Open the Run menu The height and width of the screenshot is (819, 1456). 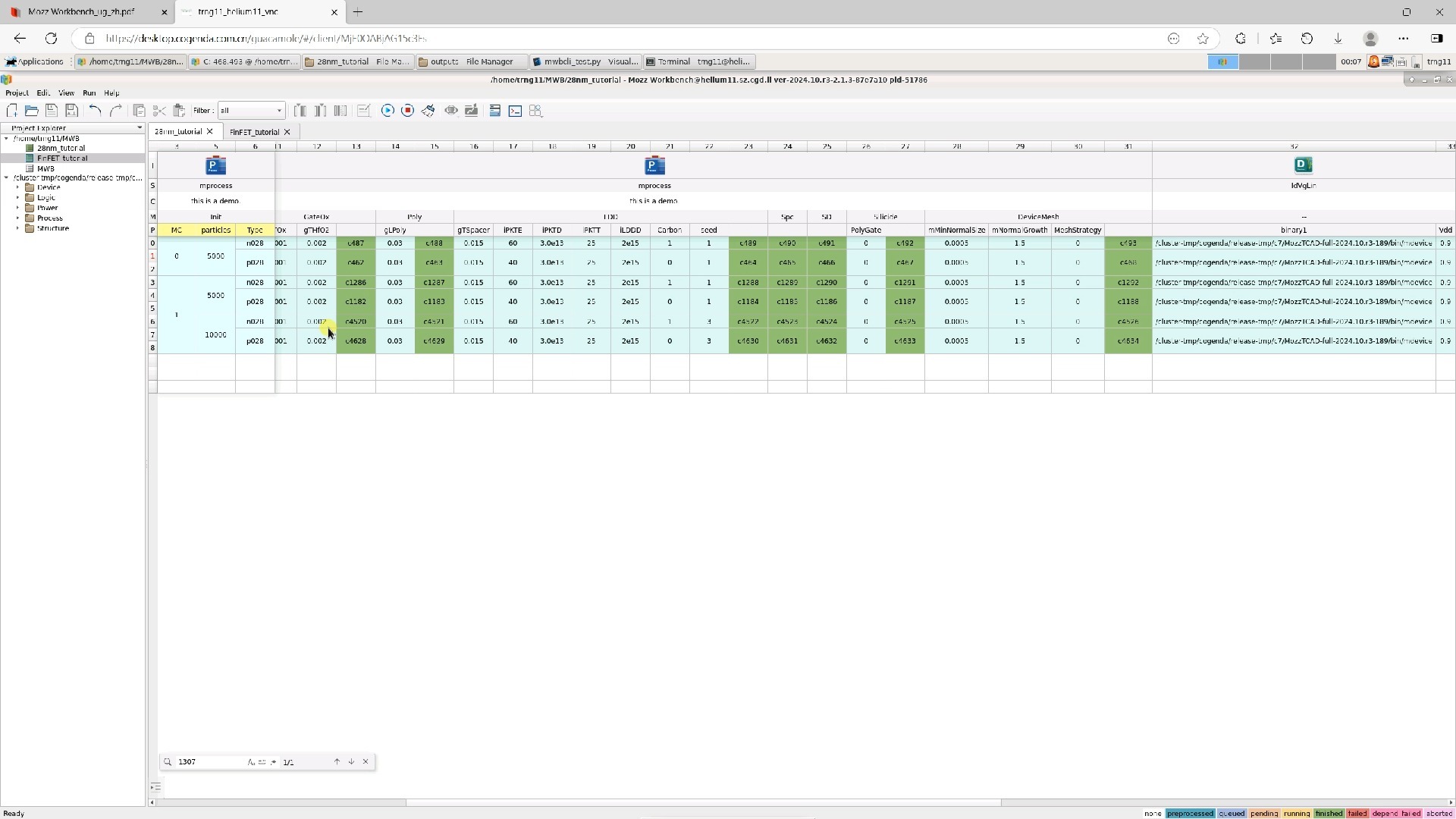89,93
